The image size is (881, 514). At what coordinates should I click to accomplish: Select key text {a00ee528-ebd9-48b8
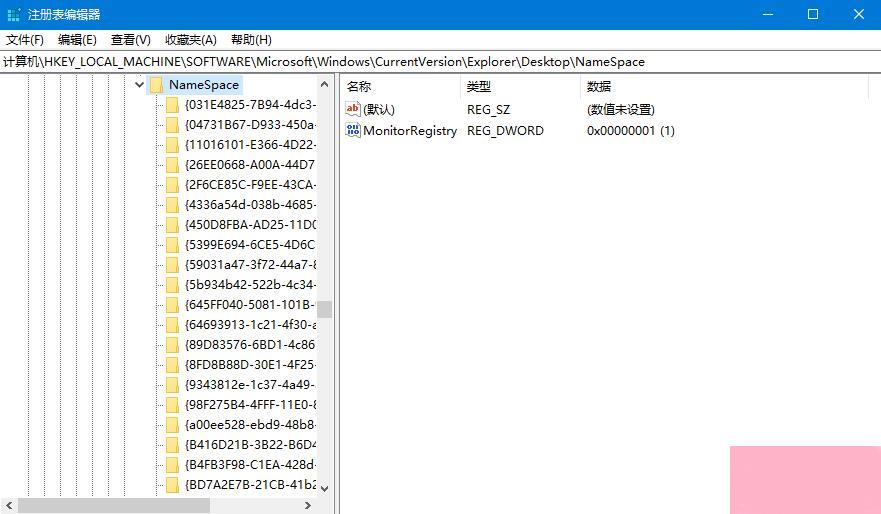click(250, 425)
